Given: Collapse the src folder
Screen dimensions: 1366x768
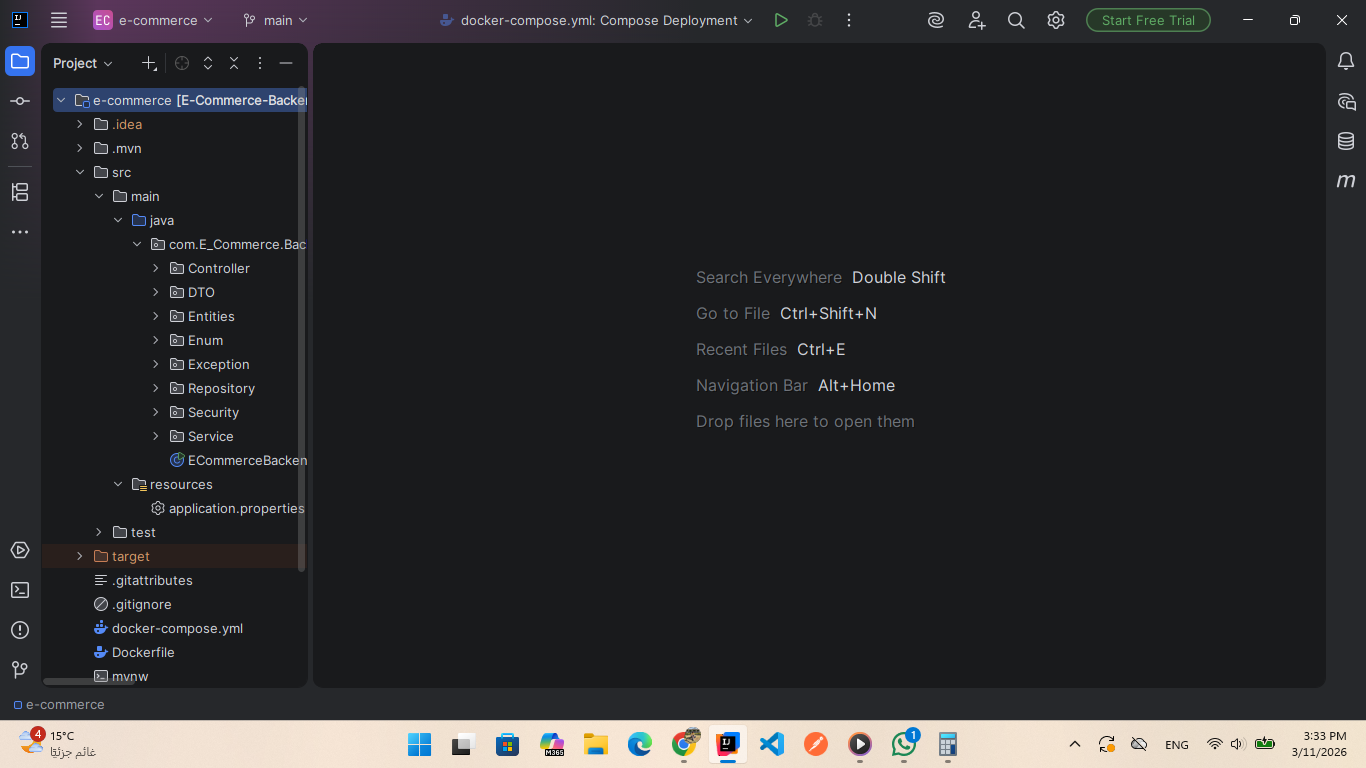Looking at the screenshot, I should coord(80,172).
